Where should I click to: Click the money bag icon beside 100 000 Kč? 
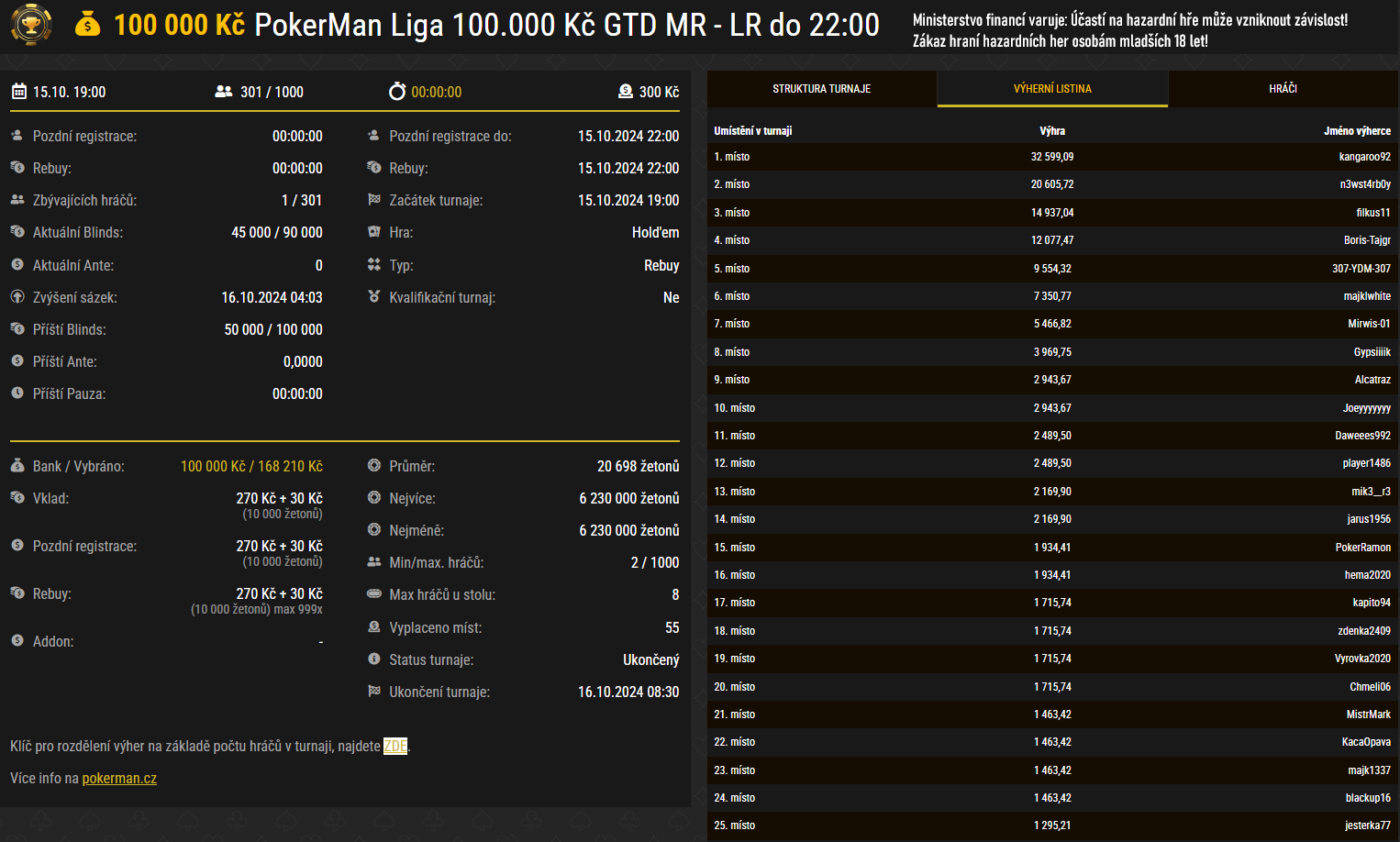point(88,25)
